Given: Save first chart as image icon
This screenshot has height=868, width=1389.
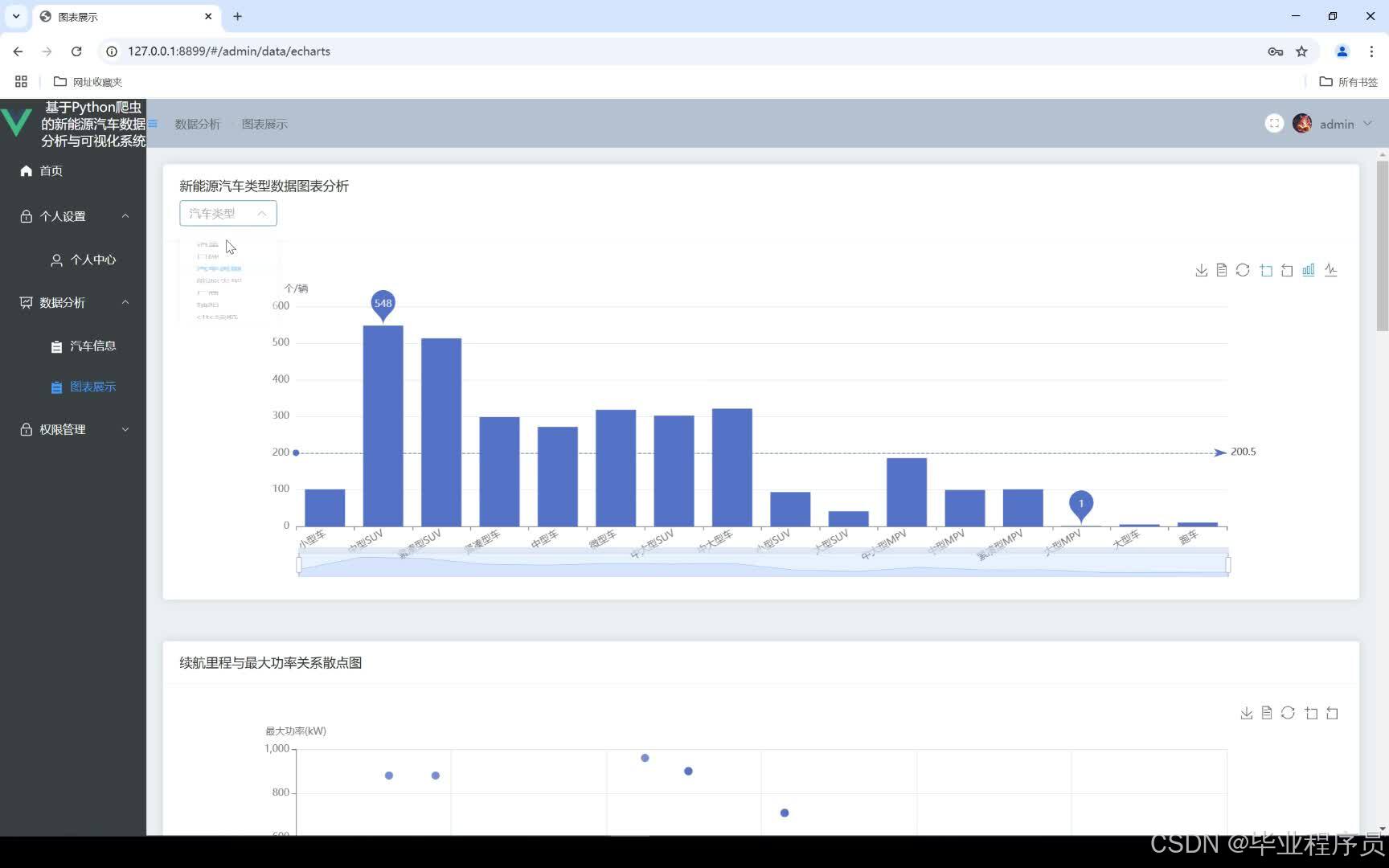Looking at the screenshot, I should 1201,270.
